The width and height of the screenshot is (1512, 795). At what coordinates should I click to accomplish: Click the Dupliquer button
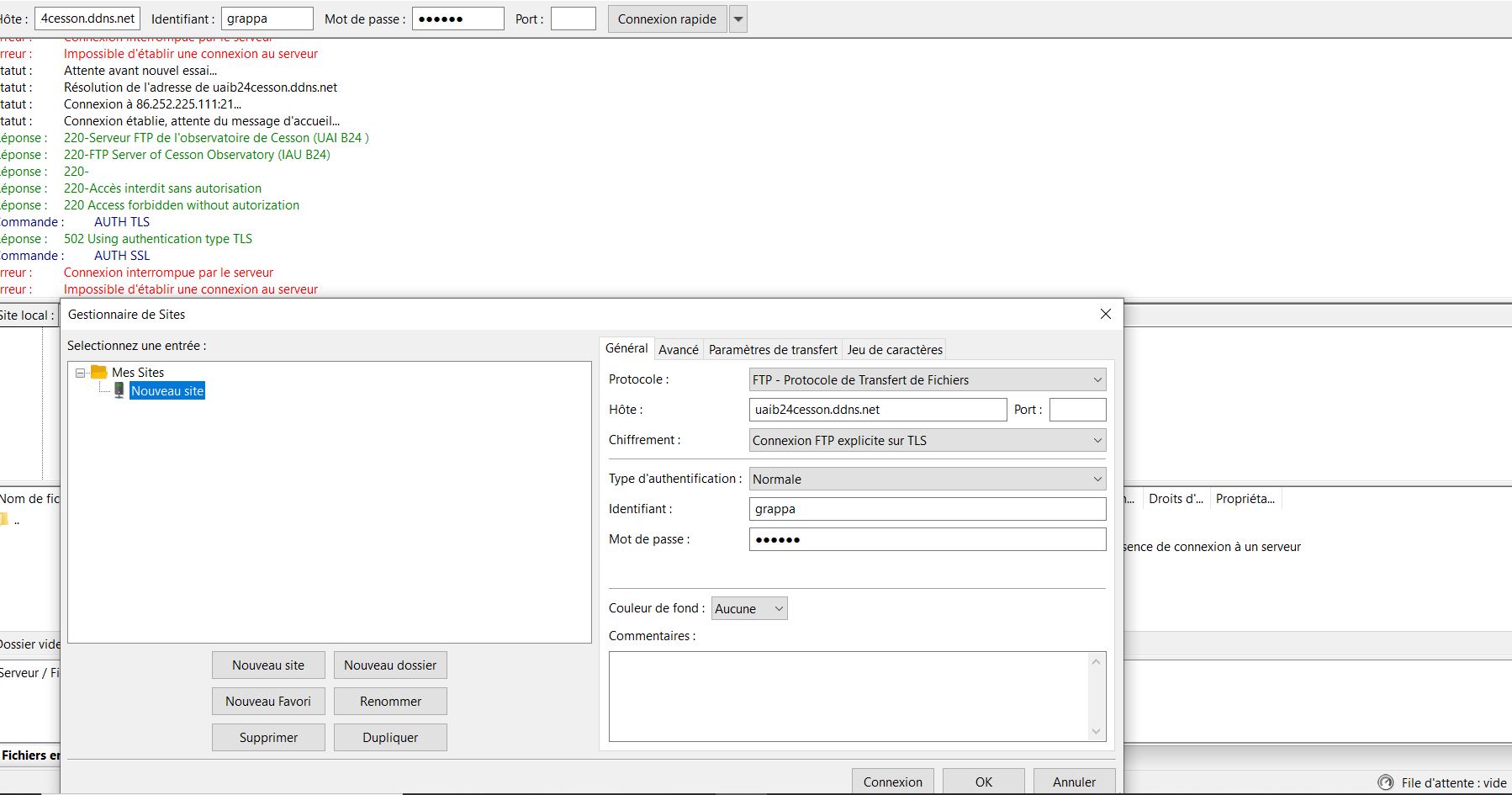[x=390, y=738]
